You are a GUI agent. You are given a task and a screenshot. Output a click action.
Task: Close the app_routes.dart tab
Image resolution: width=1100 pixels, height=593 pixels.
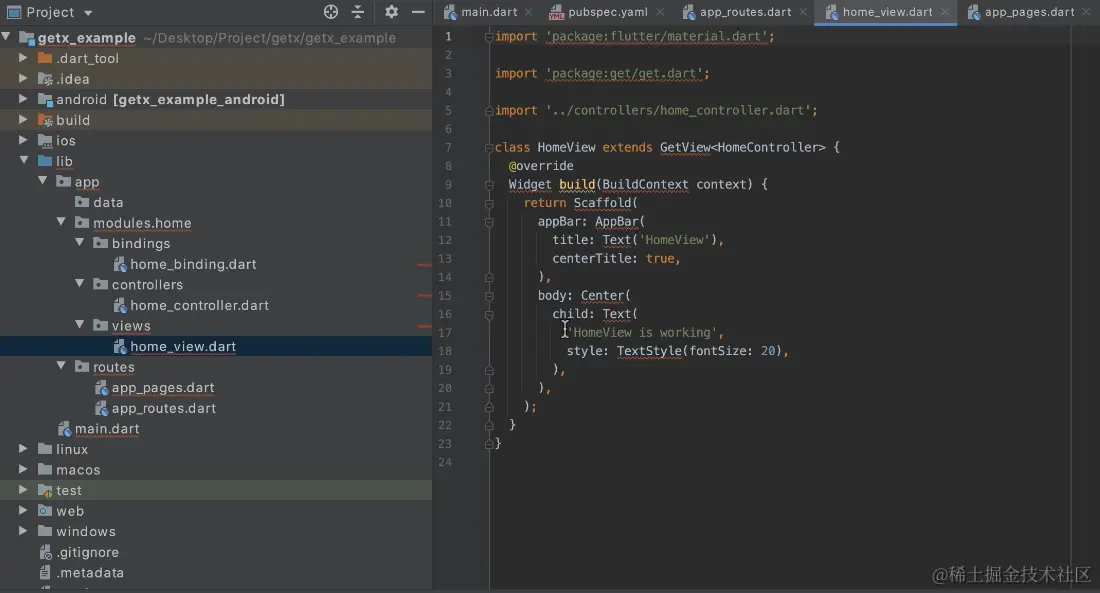(x=804, y=13)
